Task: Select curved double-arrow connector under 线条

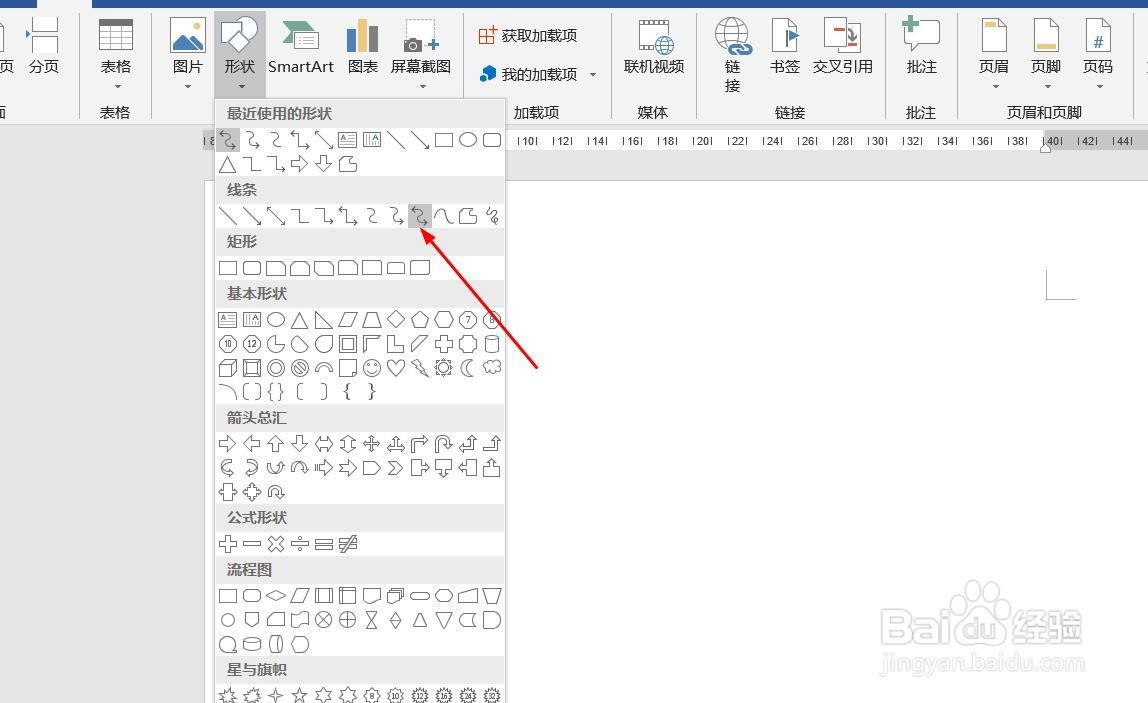Action: (420, 216)
